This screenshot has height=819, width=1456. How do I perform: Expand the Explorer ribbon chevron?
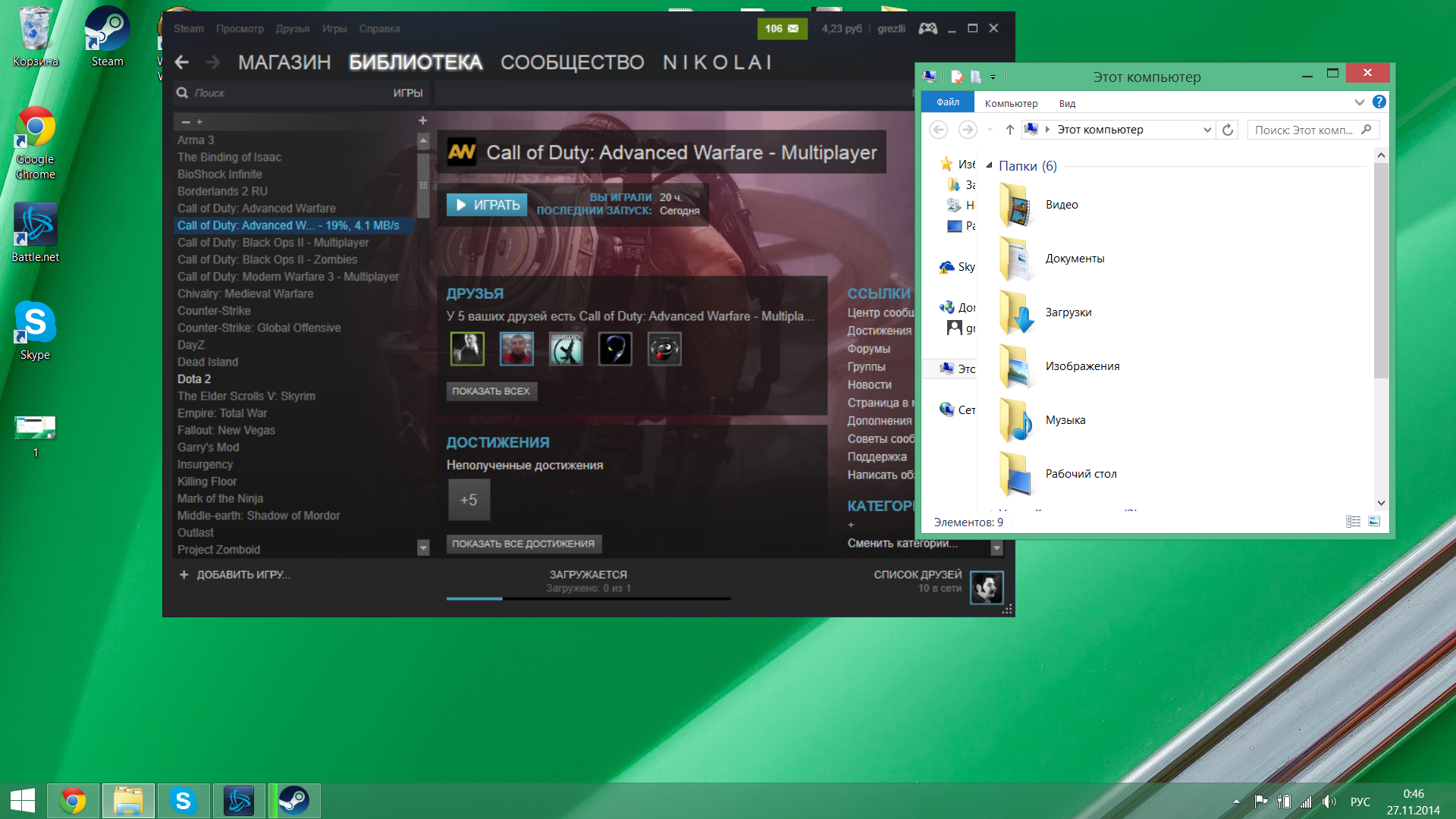click(1359, 102)
